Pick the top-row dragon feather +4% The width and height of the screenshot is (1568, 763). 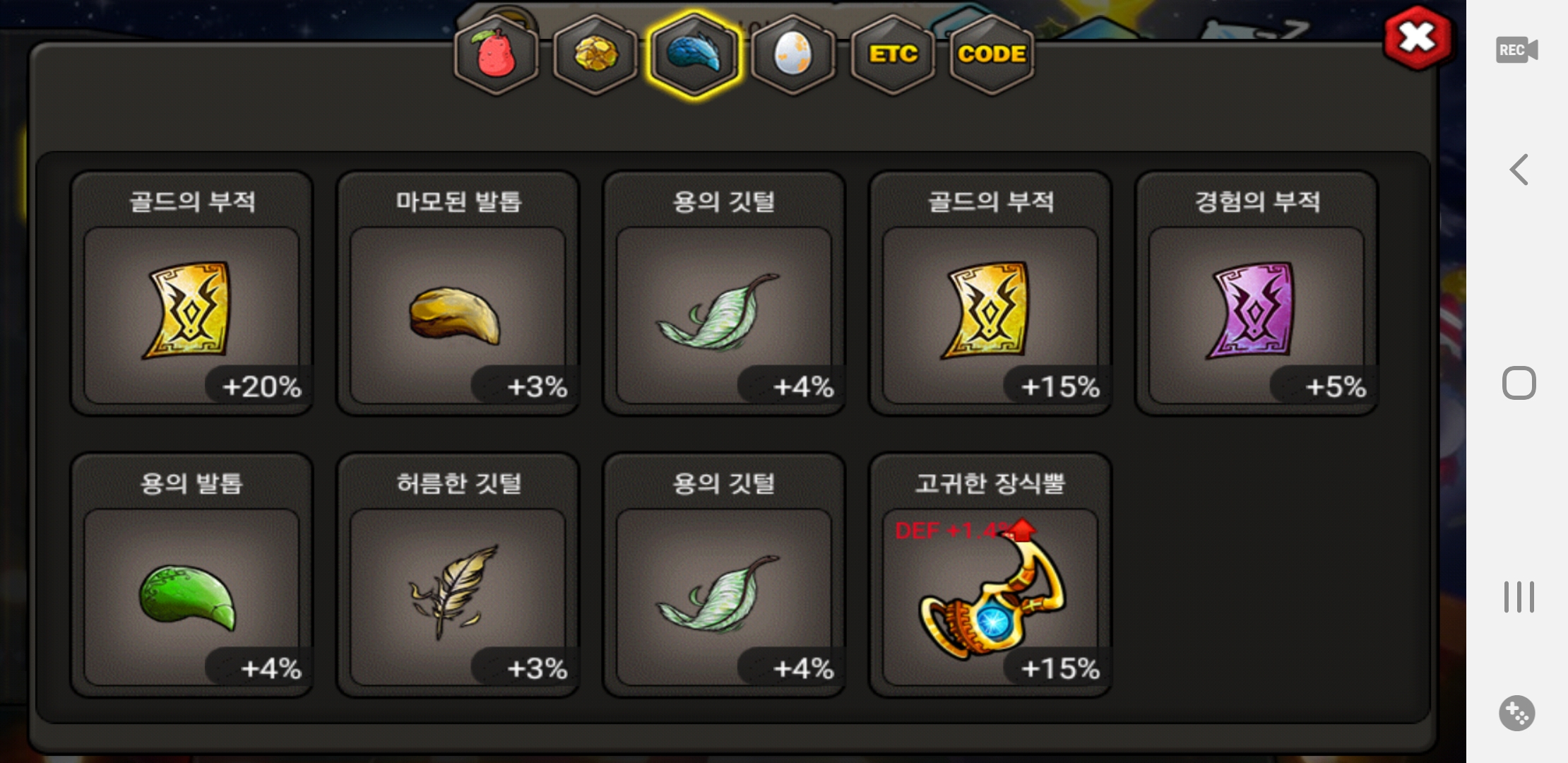[x=724, y=293]
